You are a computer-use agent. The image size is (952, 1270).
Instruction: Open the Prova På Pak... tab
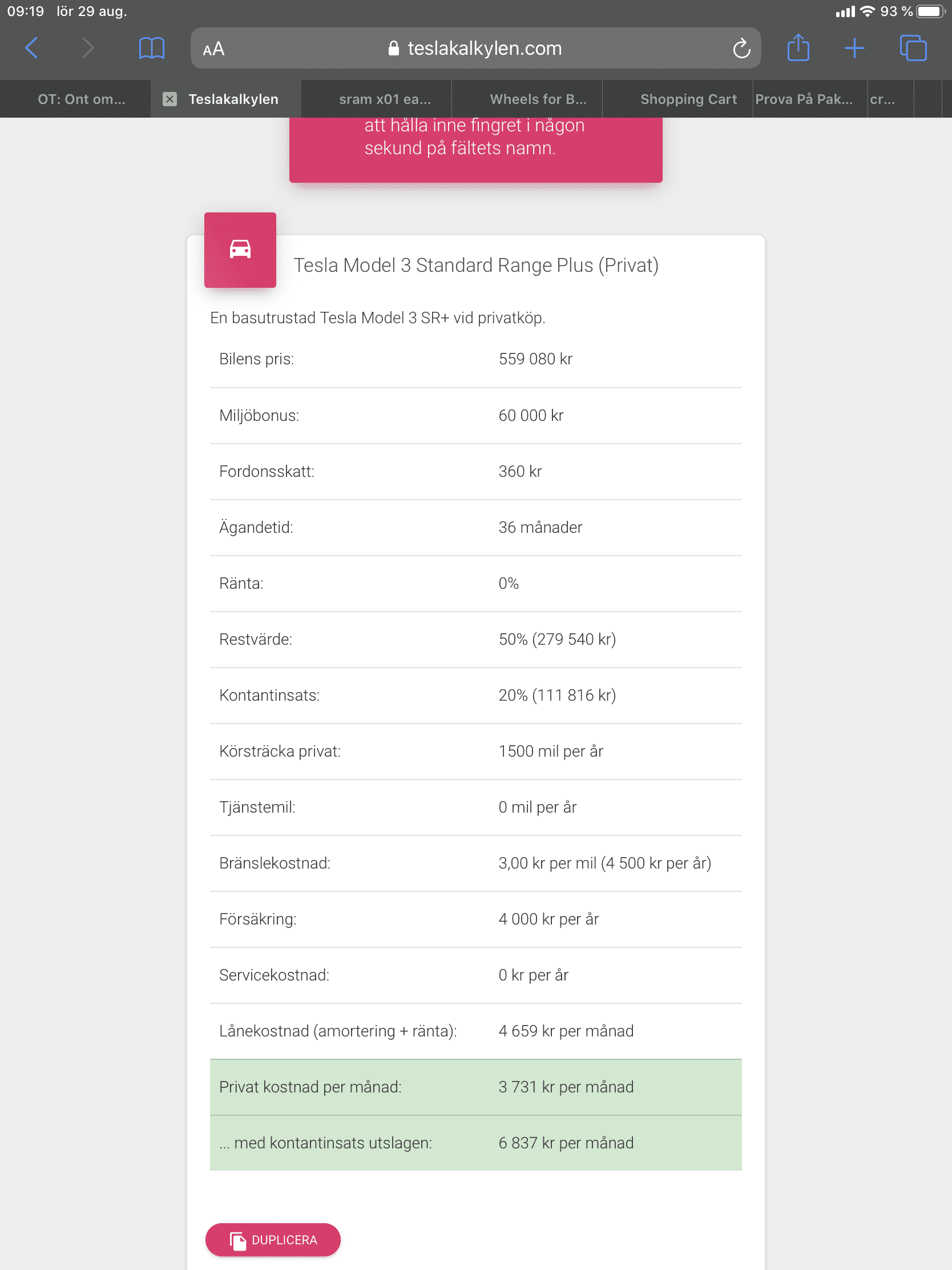[x=804, y=99]
